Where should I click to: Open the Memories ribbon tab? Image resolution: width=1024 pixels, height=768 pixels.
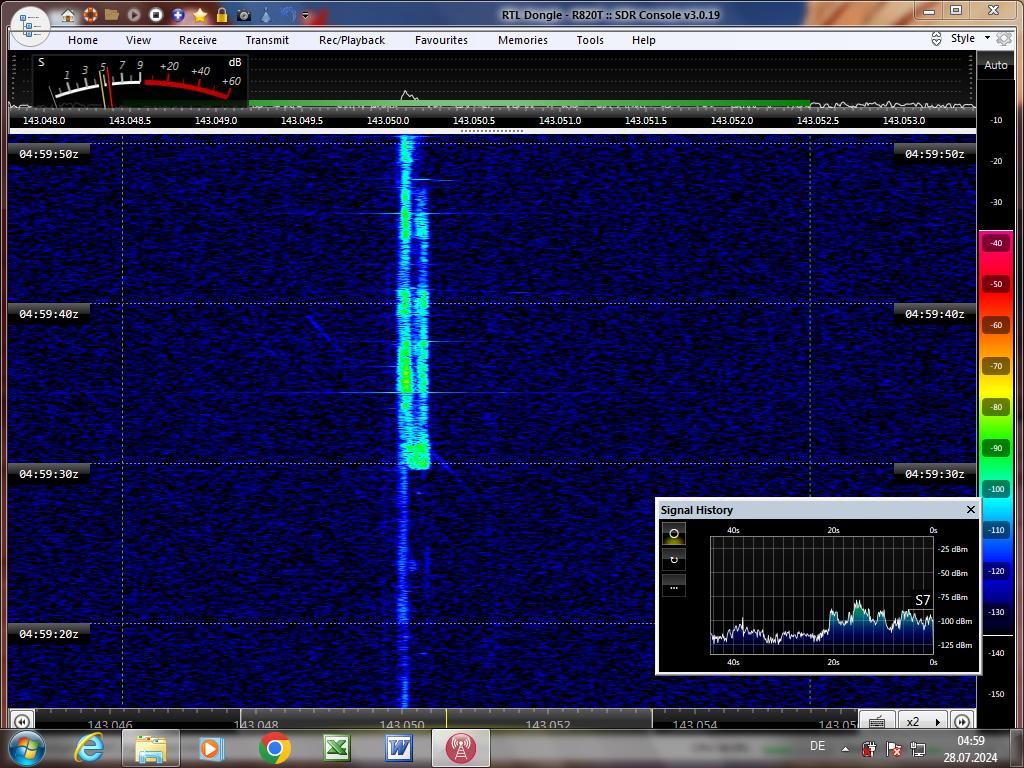point(523,40)
